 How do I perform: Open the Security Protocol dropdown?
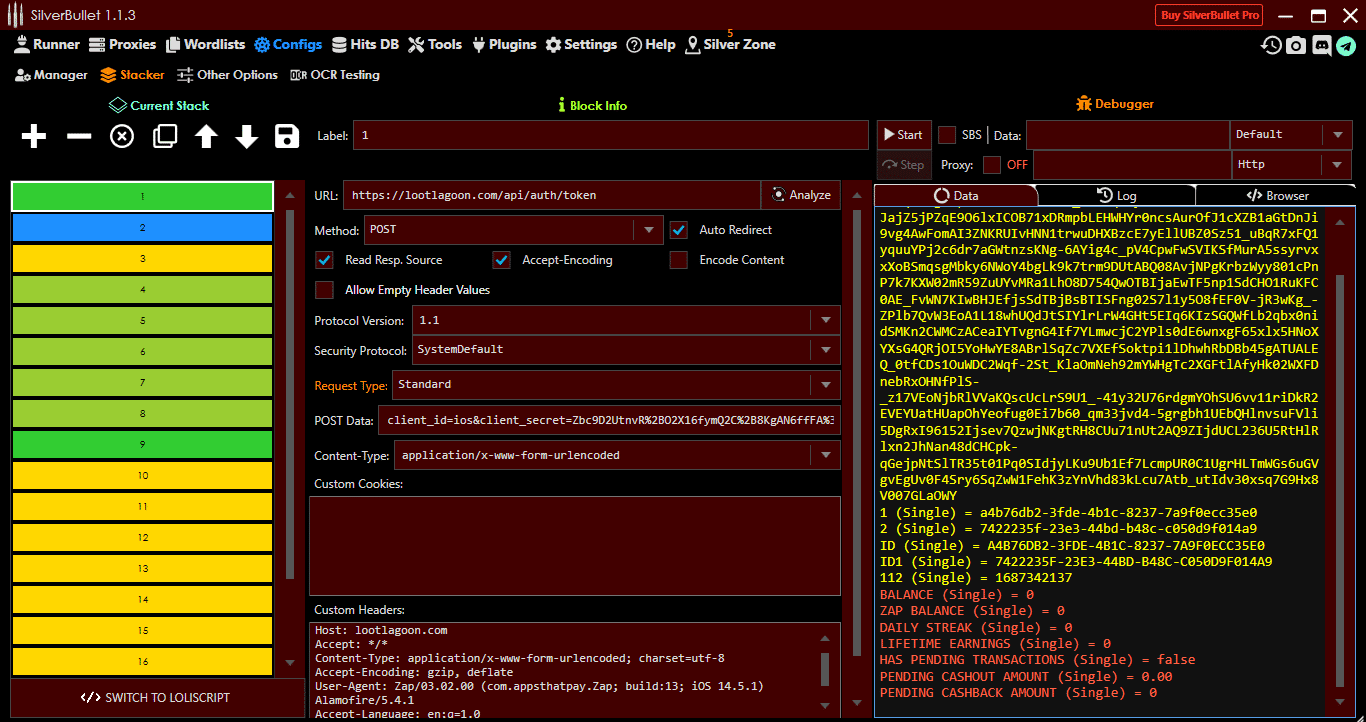[x=826, y=350]
